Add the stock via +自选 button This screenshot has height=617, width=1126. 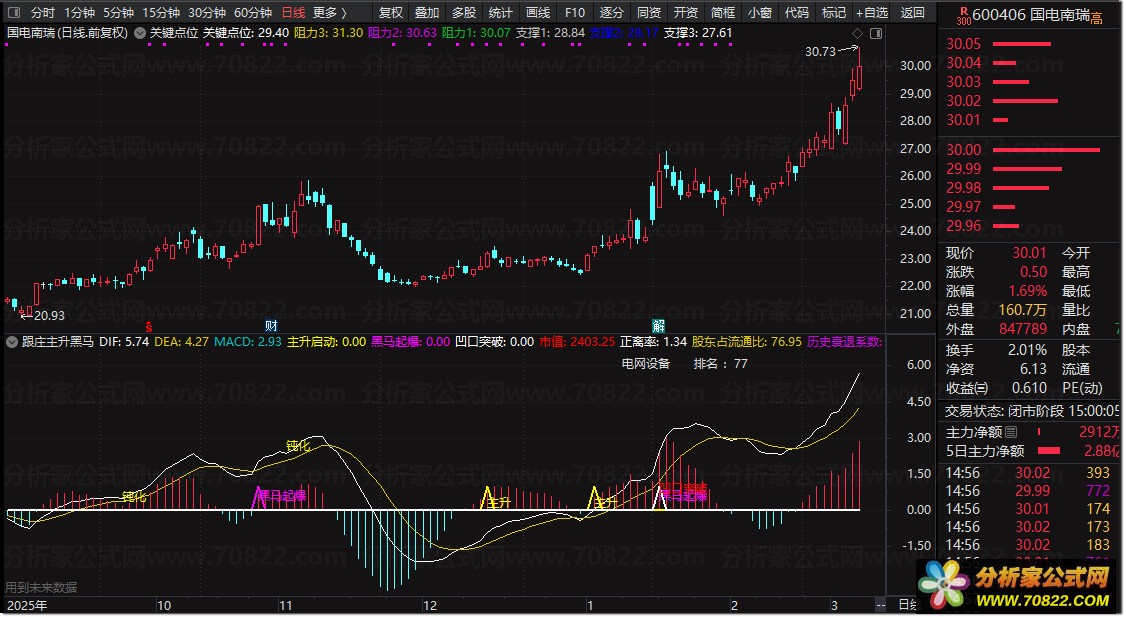(x=871, y=13)
